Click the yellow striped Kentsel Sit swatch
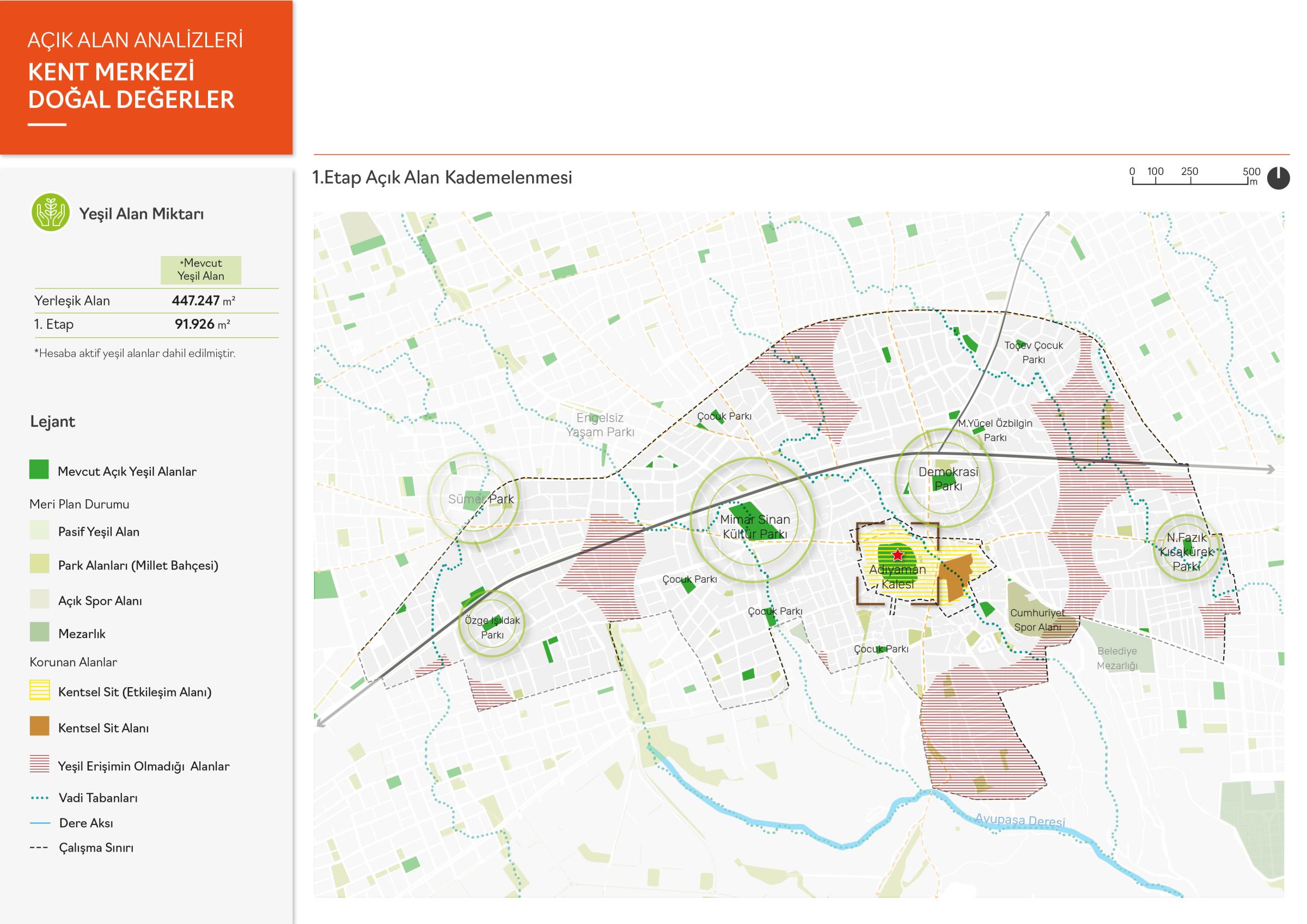Viewport: 1307px width, 924px height. [x=39, y=690]
